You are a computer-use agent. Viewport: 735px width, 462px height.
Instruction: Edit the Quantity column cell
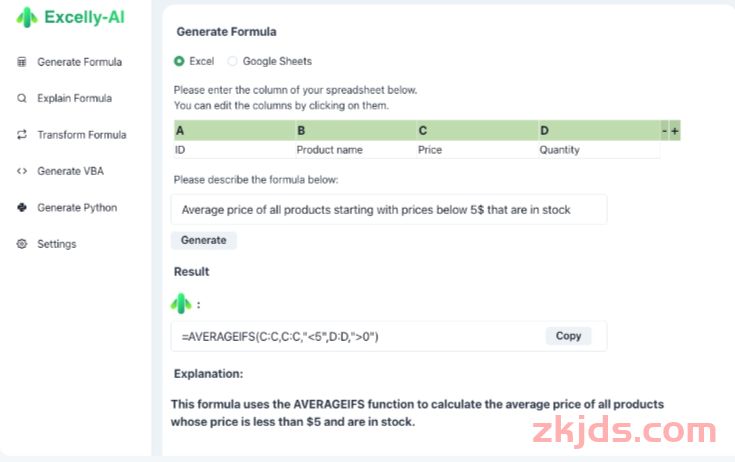click(x=599, y=150)
